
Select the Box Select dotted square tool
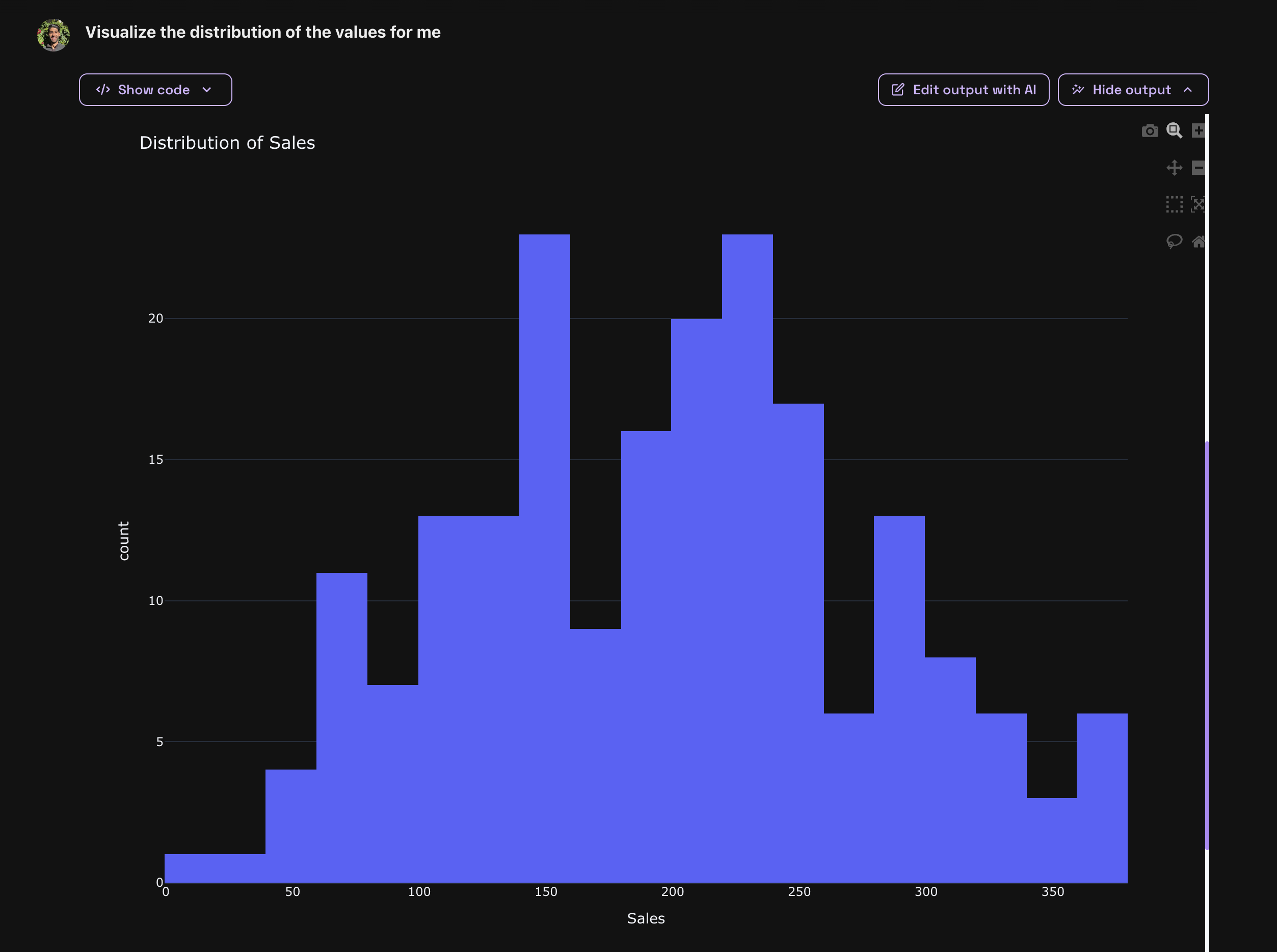(1174, 204)
